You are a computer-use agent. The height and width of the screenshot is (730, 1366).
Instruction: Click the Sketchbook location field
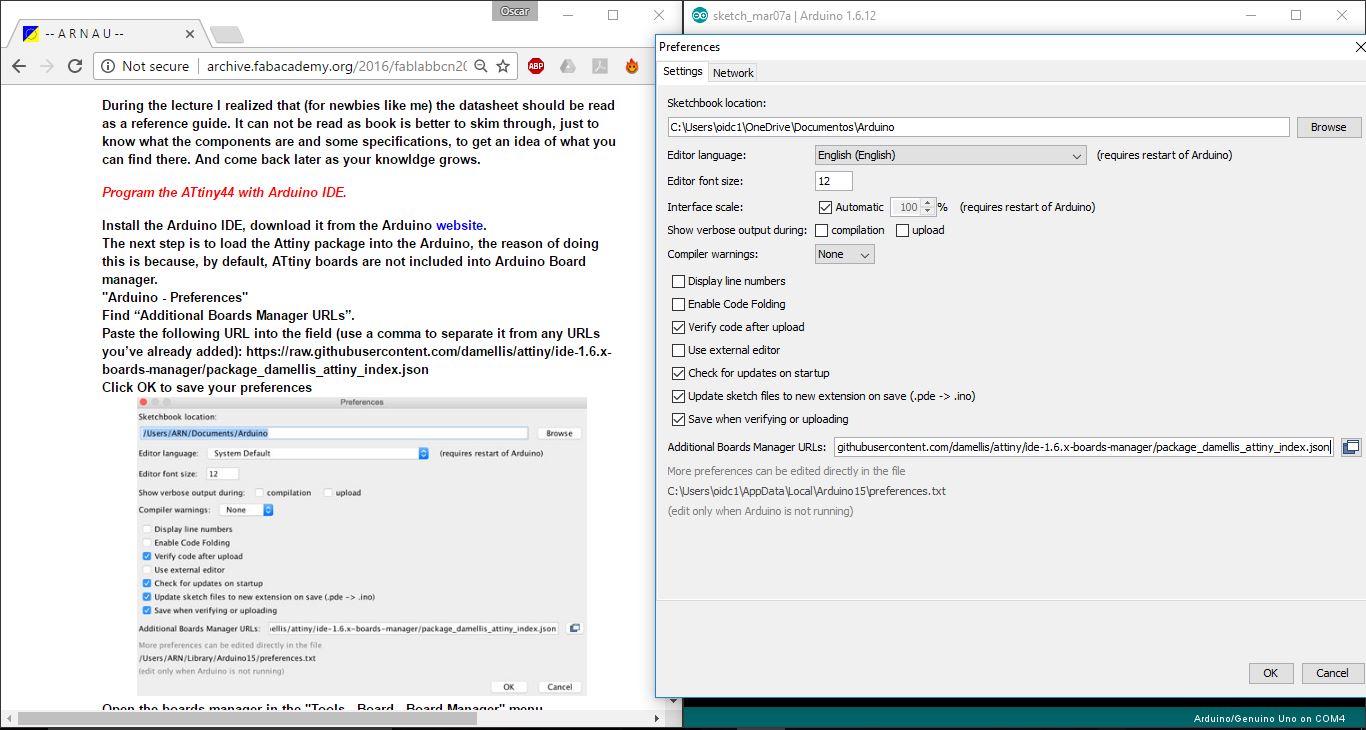[x=979, y=127]
